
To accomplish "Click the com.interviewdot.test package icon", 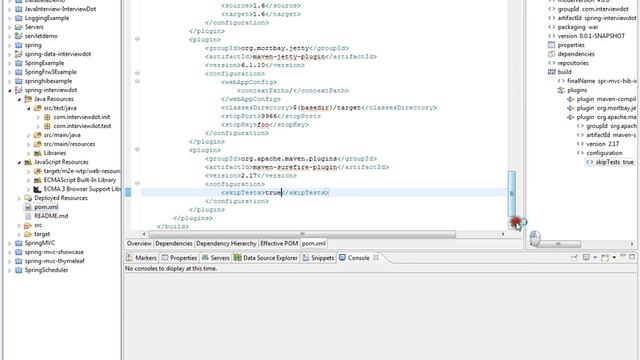I will pos(47,126).
